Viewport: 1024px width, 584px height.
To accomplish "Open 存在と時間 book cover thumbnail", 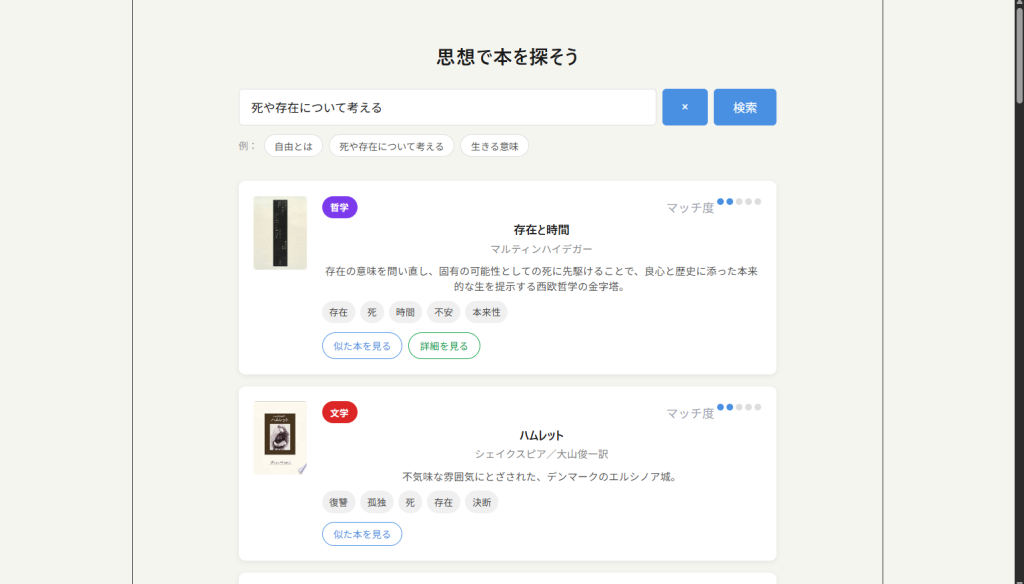I will [x=280, y=233].
